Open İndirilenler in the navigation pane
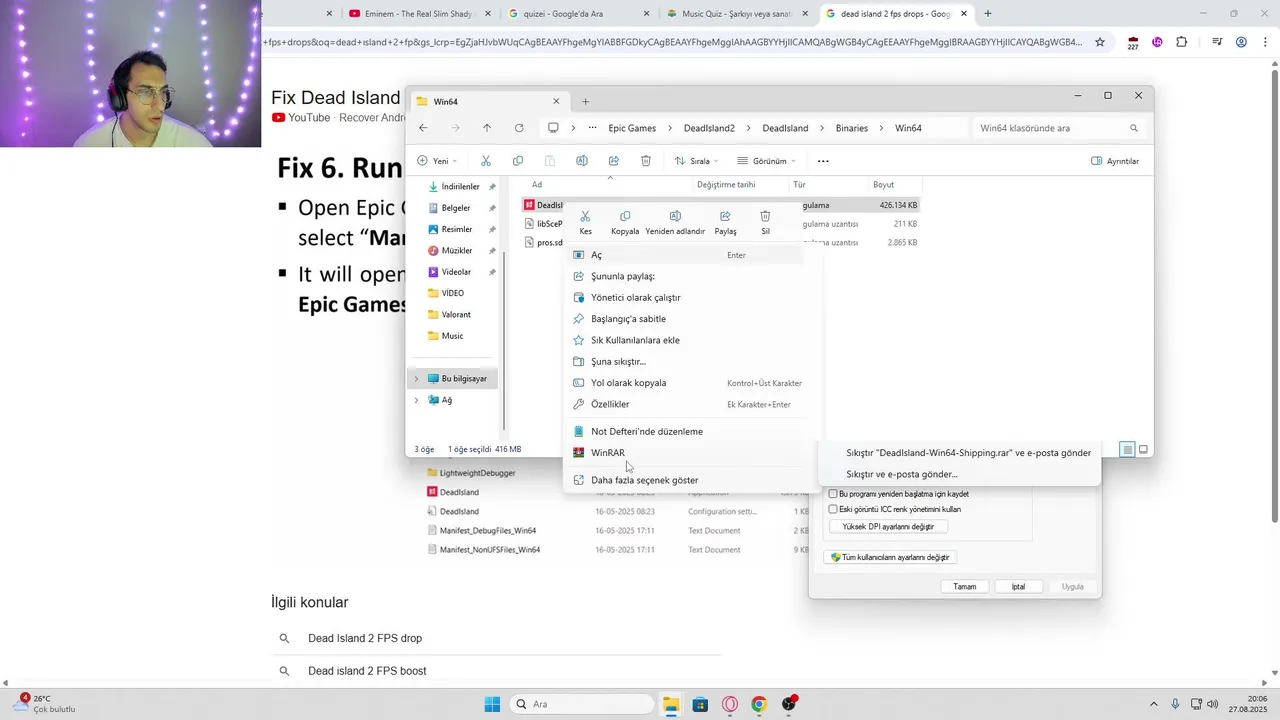The width and height of the screenshot is (1280, 720). click(x=461, y=187)
